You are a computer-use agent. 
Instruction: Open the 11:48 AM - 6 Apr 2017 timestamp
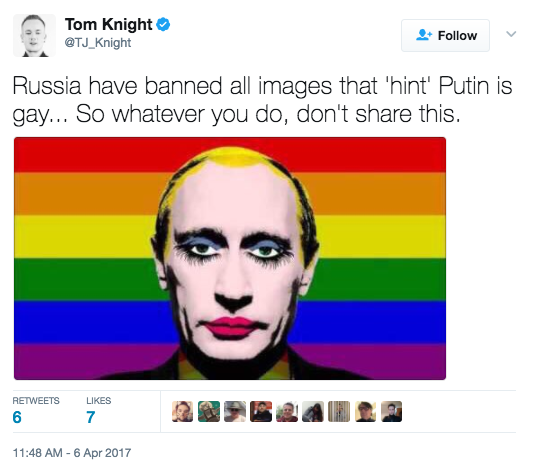click(72, 452)
